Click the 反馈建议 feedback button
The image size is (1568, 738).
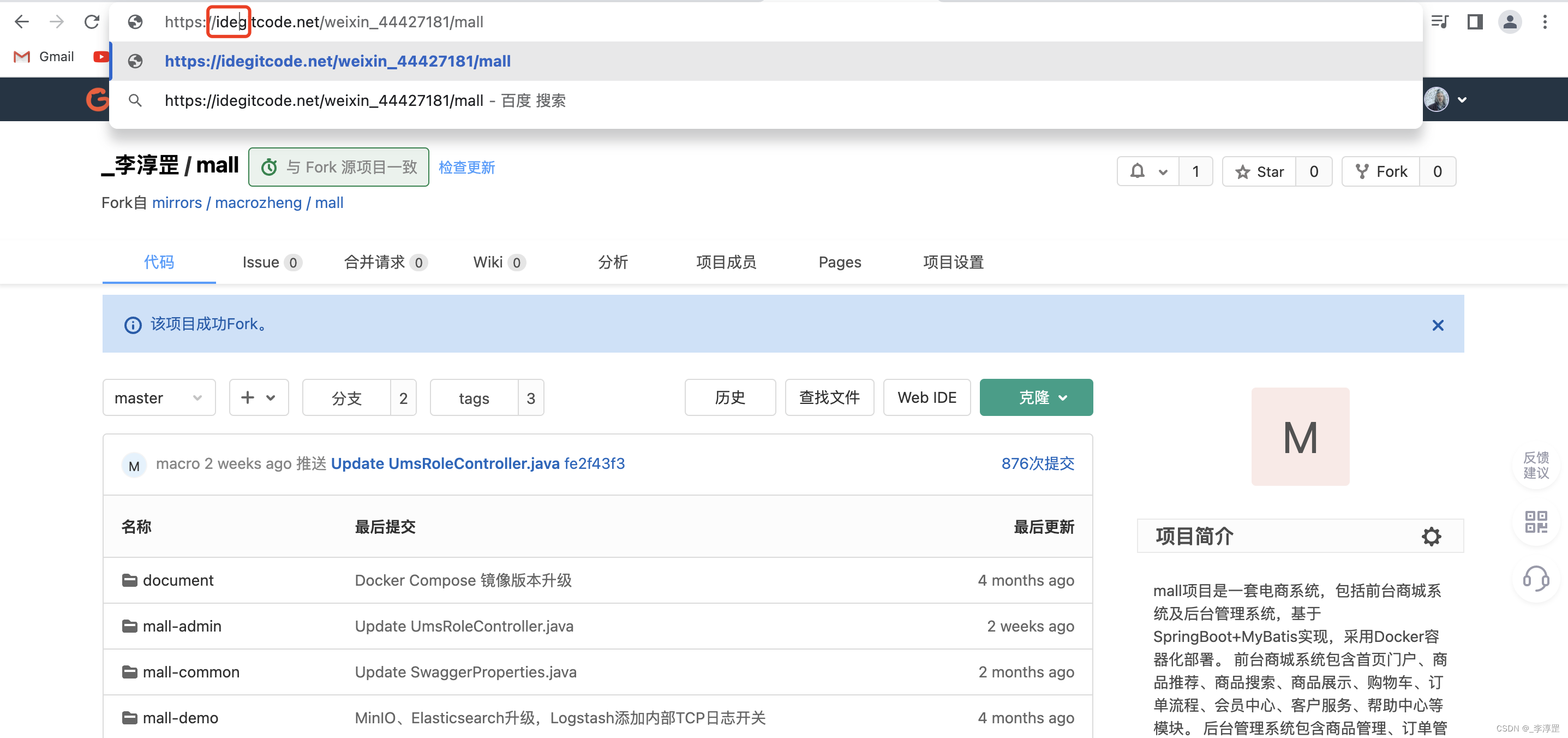point(1536,465)
